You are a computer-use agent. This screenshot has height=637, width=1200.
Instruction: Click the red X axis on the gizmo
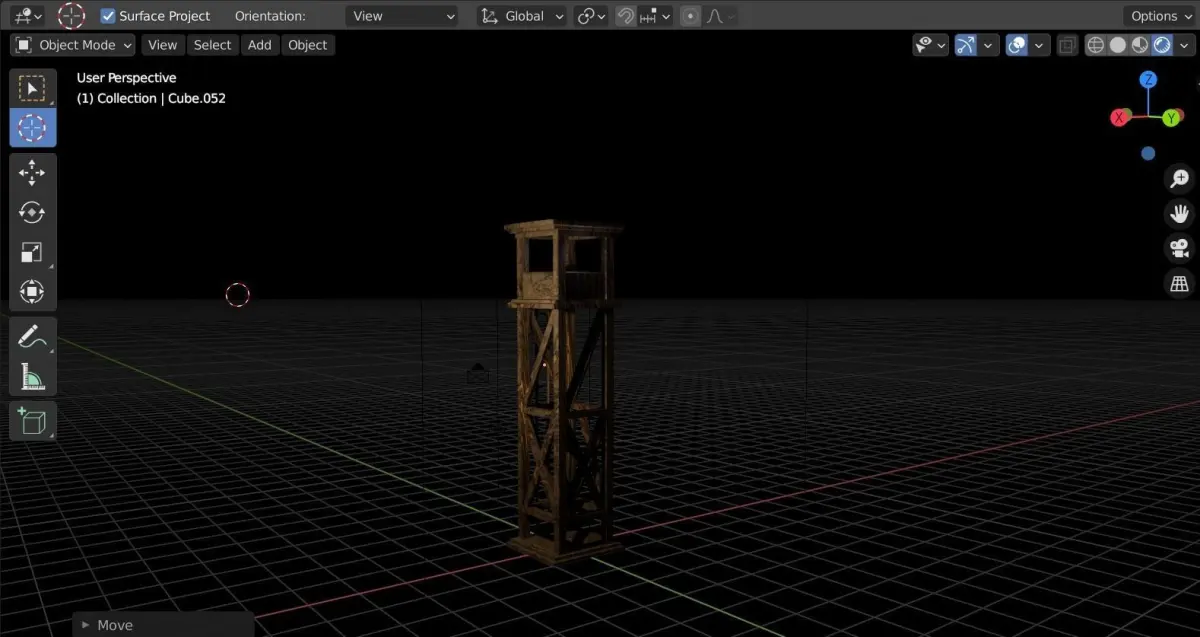coord(1119,118)
